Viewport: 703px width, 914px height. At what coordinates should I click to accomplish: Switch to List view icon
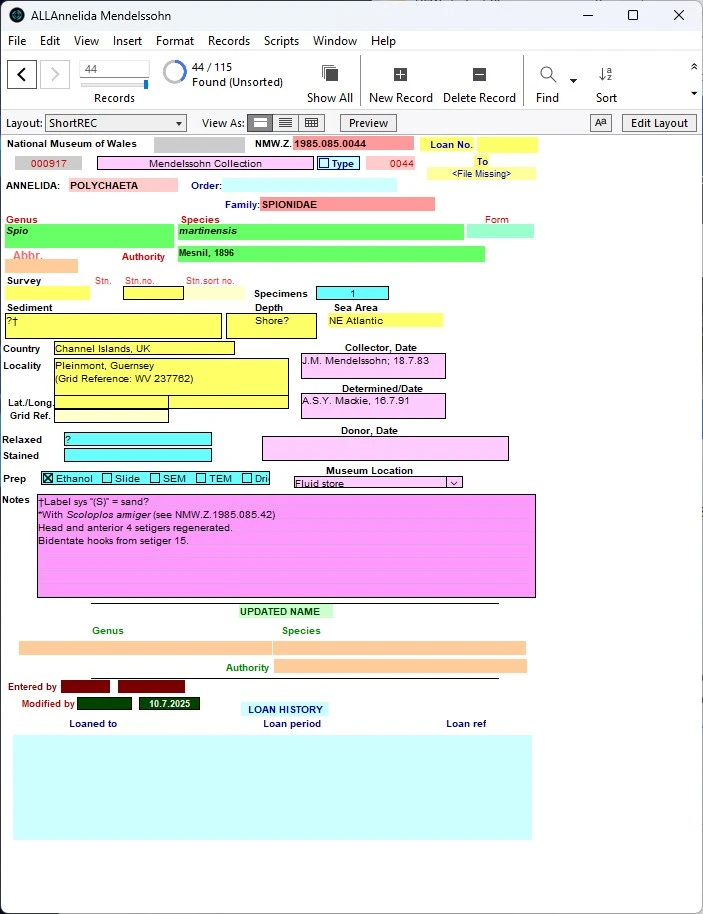click(286, 123)
